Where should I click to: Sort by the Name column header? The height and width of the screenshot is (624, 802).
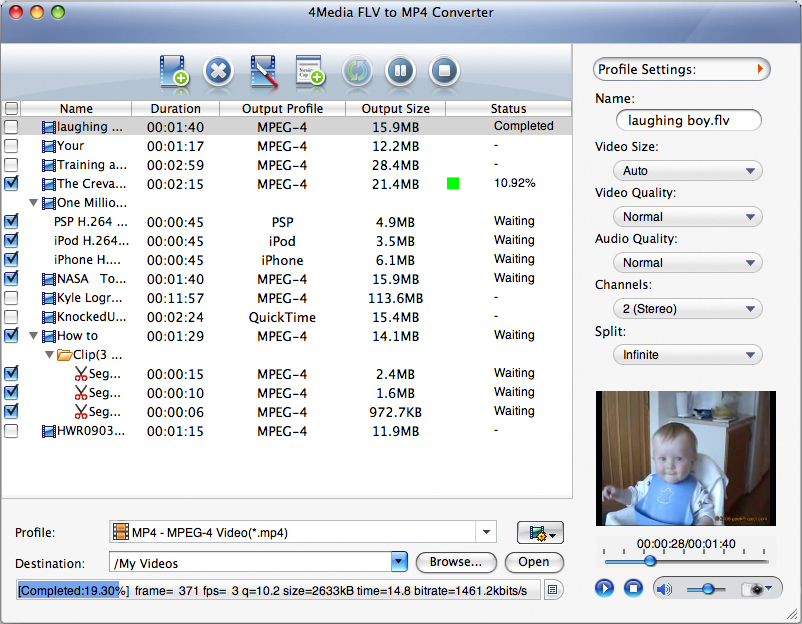(x=76, y=108)
